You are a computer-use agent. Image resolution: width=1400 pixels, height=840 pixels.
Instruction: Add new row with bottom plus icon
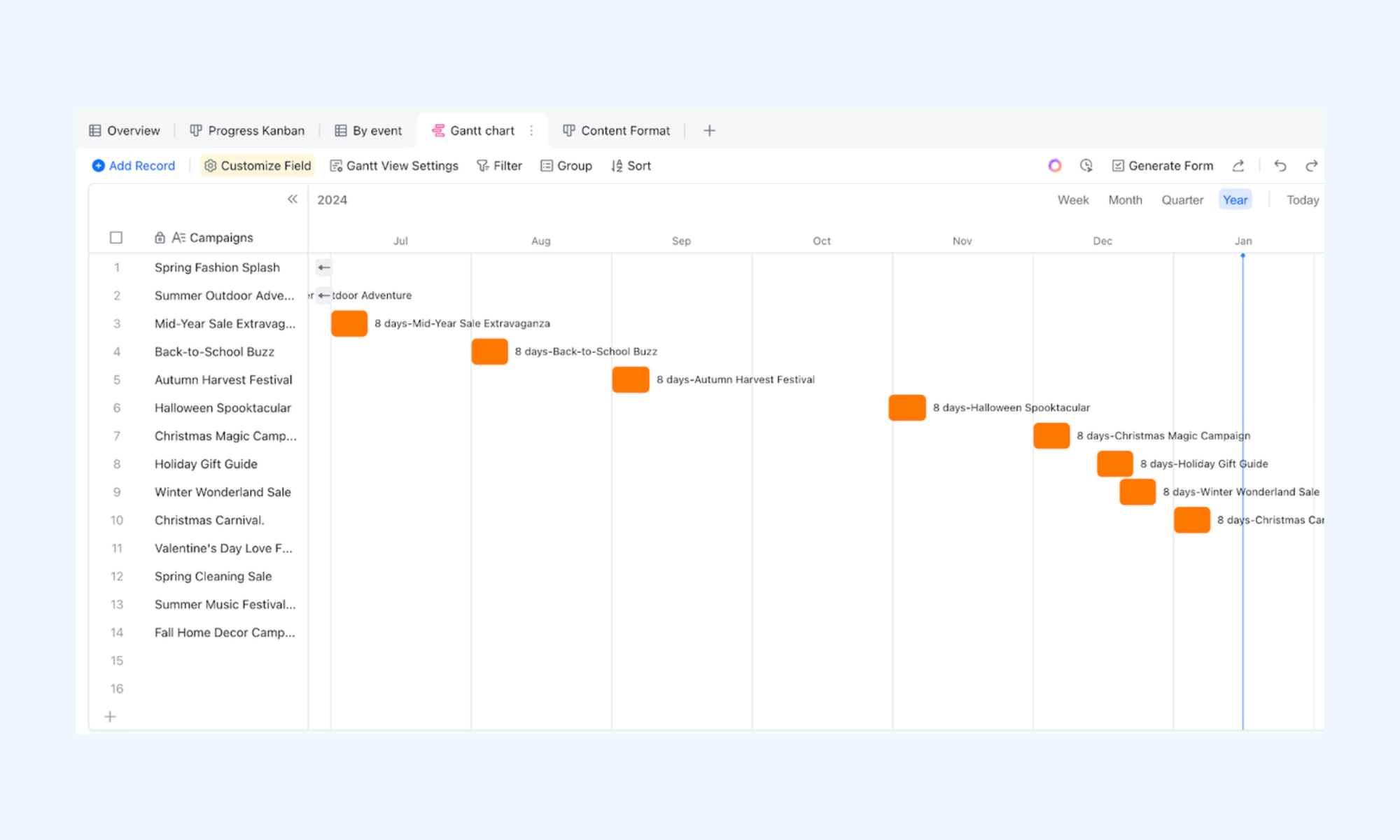[110, 717]
